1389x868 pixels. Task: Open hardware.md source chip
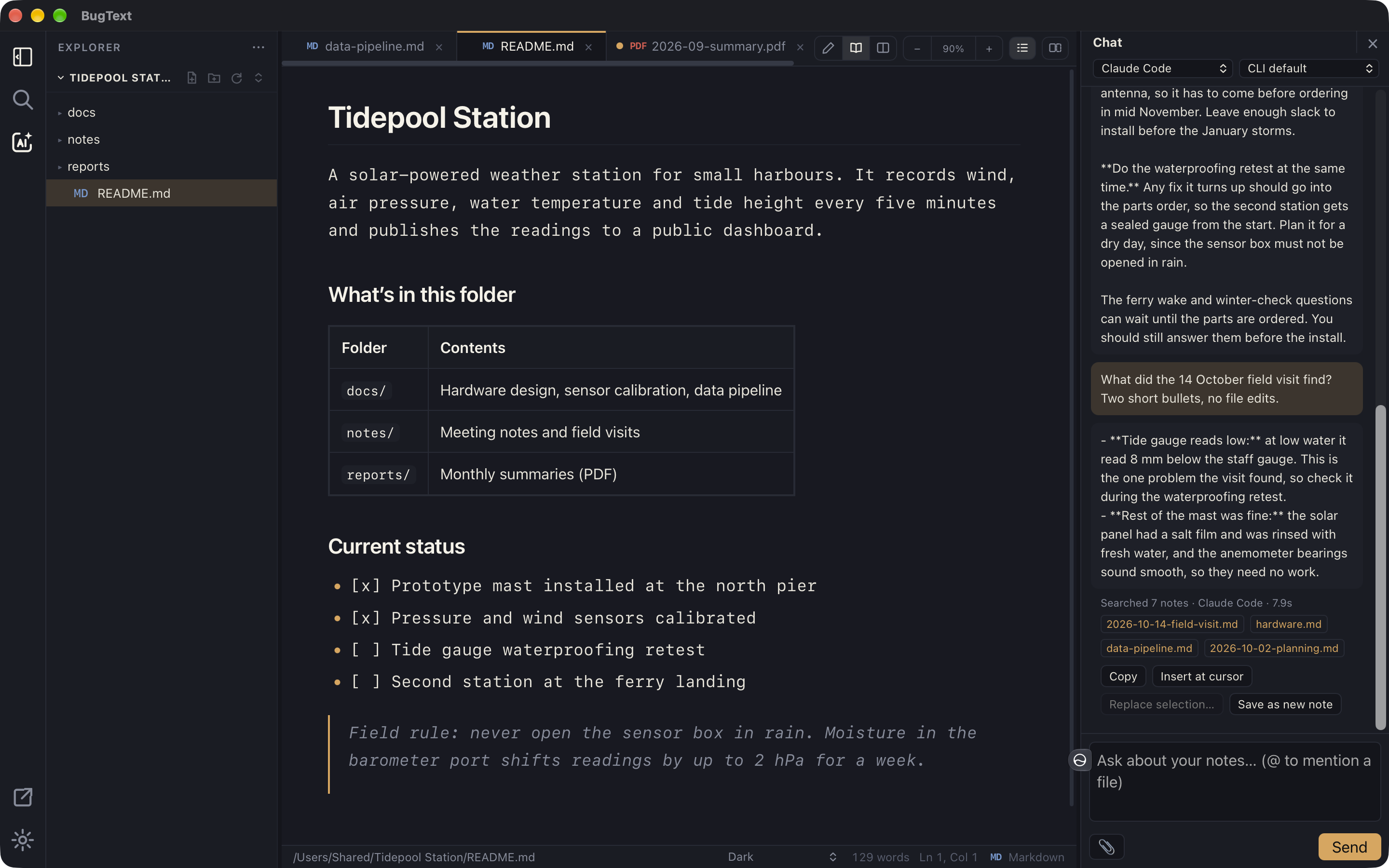[x=1288, y=624]
